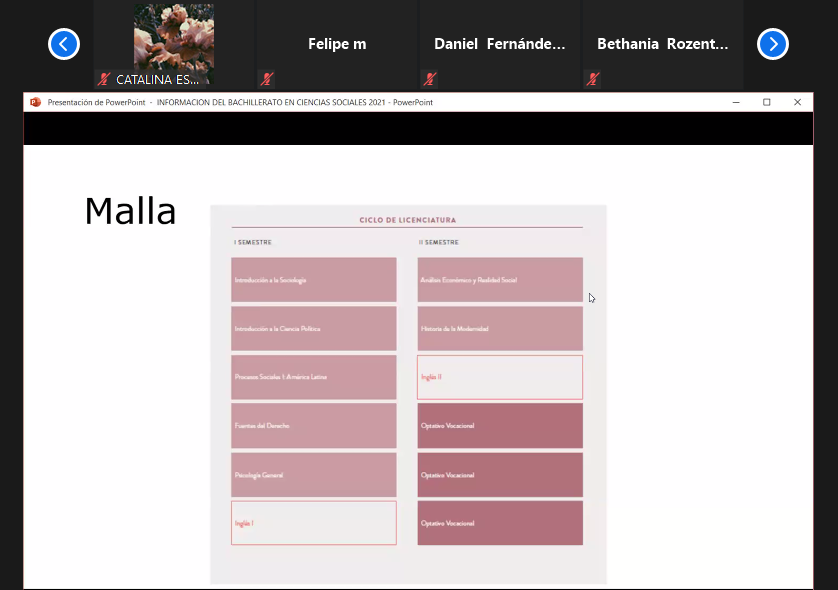Click the Introducción a la Sociología course box

tap(313, 280)
